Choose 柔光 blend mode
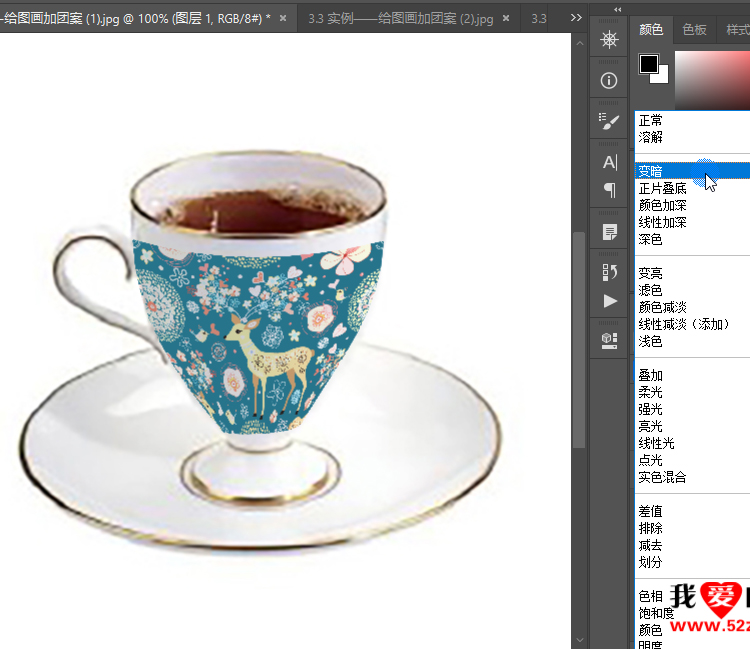750x649 pixels. (x=692, y=392)
